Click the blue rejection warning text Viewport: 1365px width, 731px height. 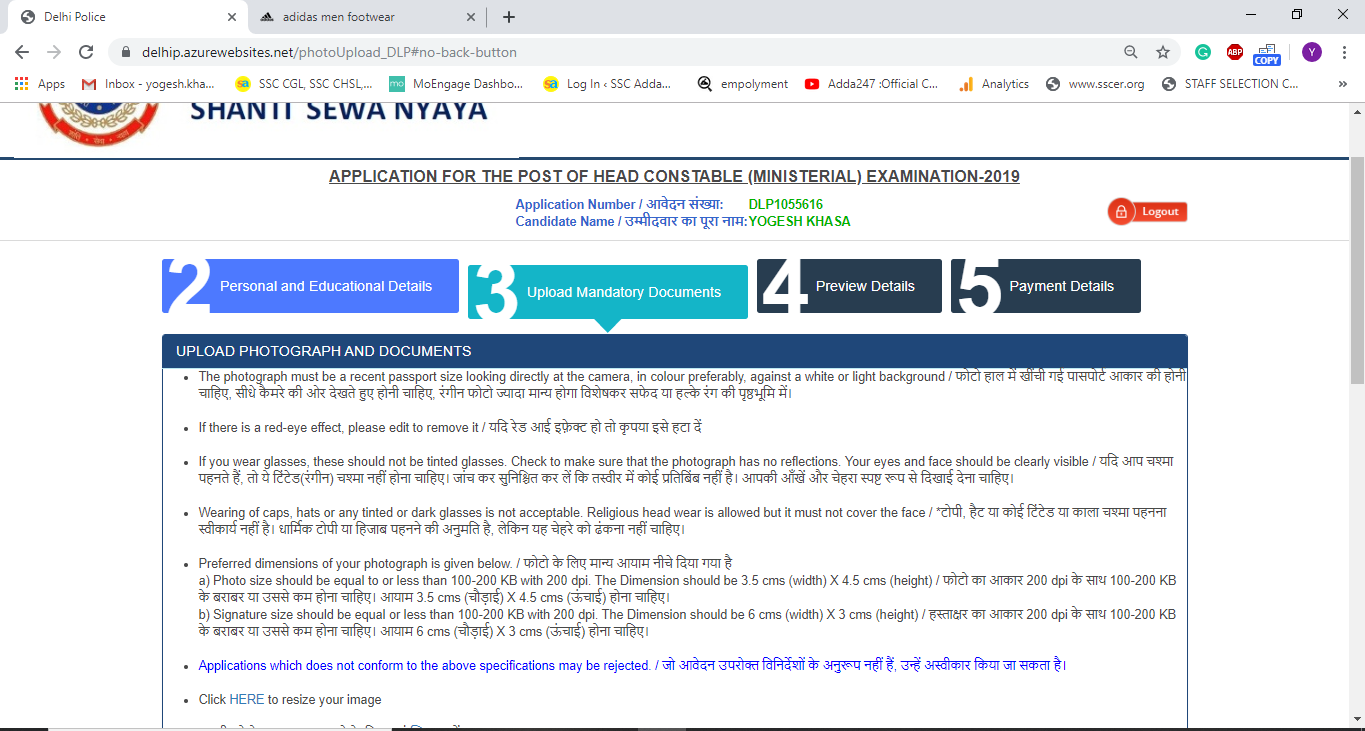click(x=633, y=665)
